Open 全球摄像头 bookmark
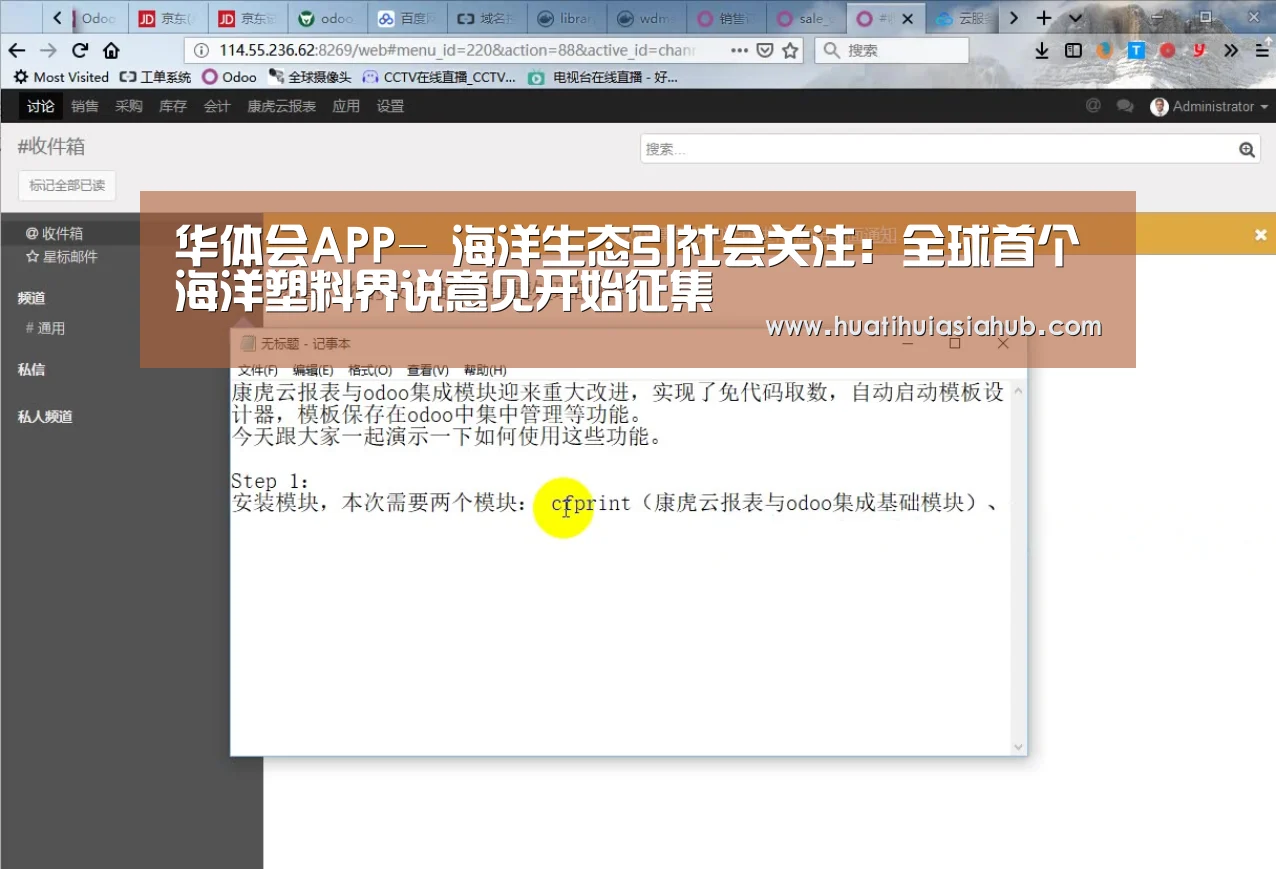The image size is (1276, 869). [310, 77]
